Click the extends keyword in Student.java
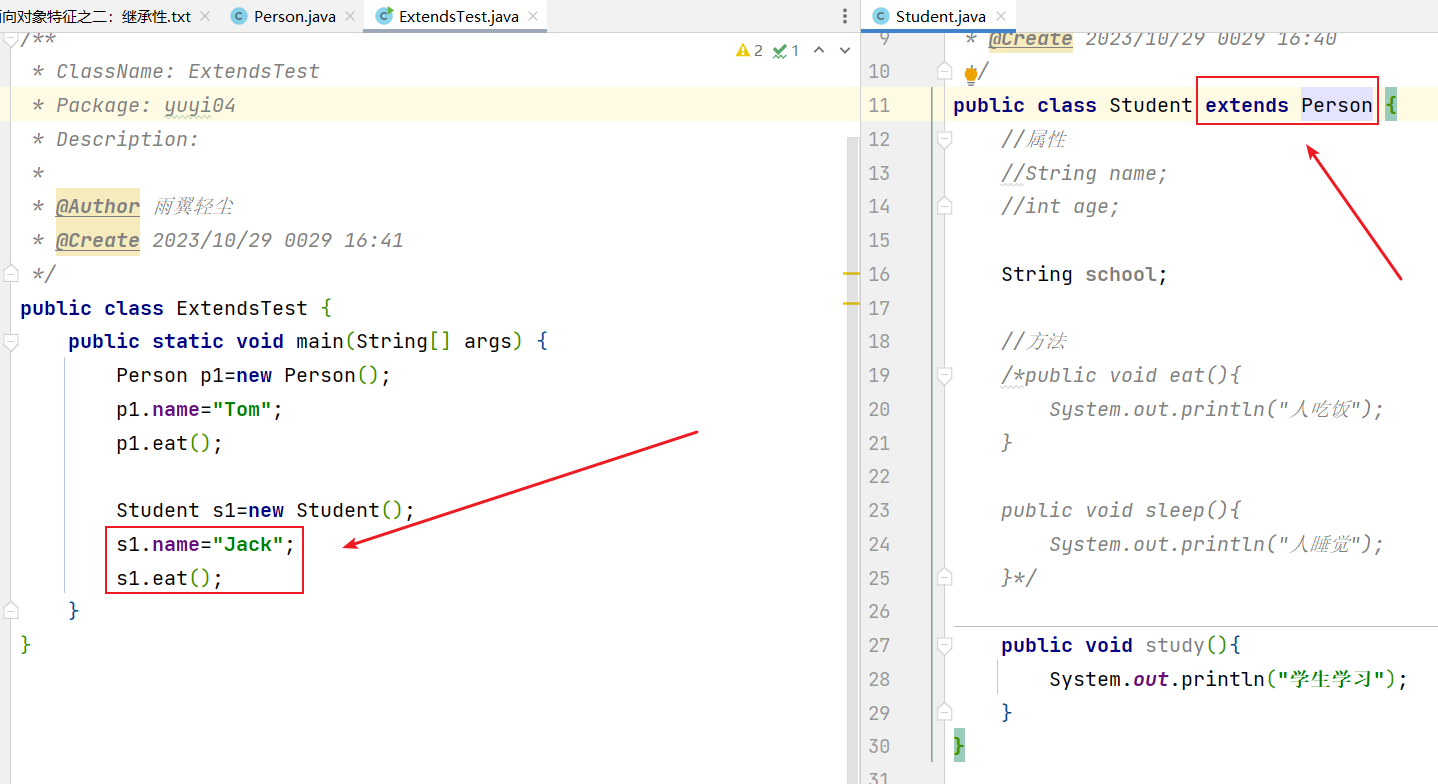This screenshot has width=1438, height=784. (x=1247, y=105)
